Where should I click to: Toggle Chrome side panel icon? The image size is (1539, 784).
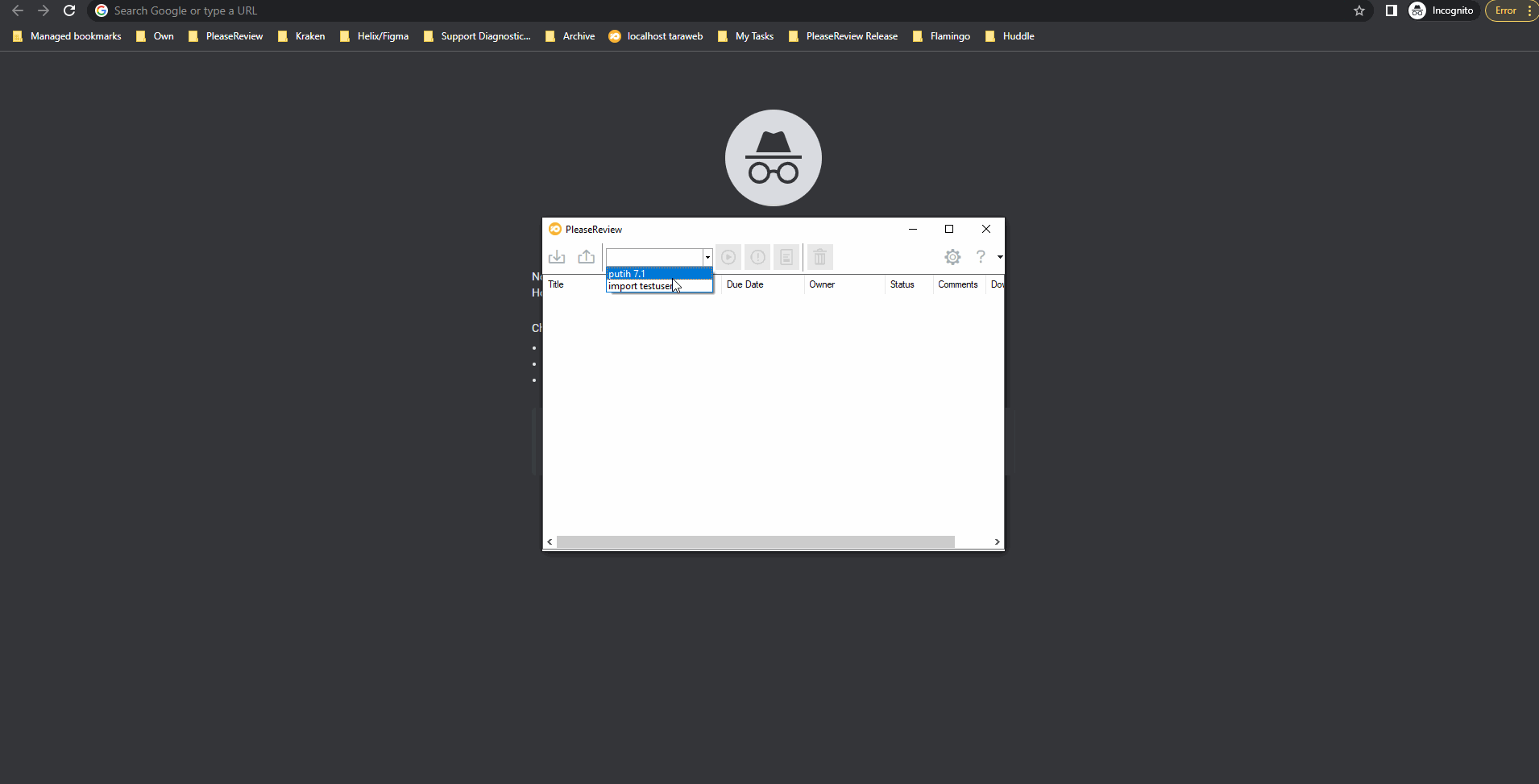coord(1392,10)
